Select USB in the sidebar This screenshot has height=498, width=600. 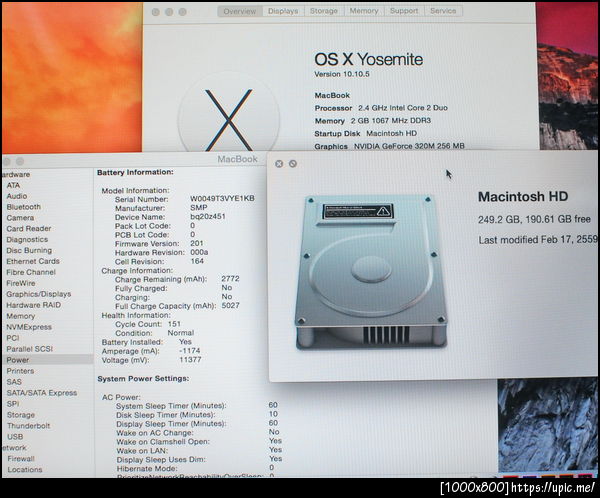point(15,437)
